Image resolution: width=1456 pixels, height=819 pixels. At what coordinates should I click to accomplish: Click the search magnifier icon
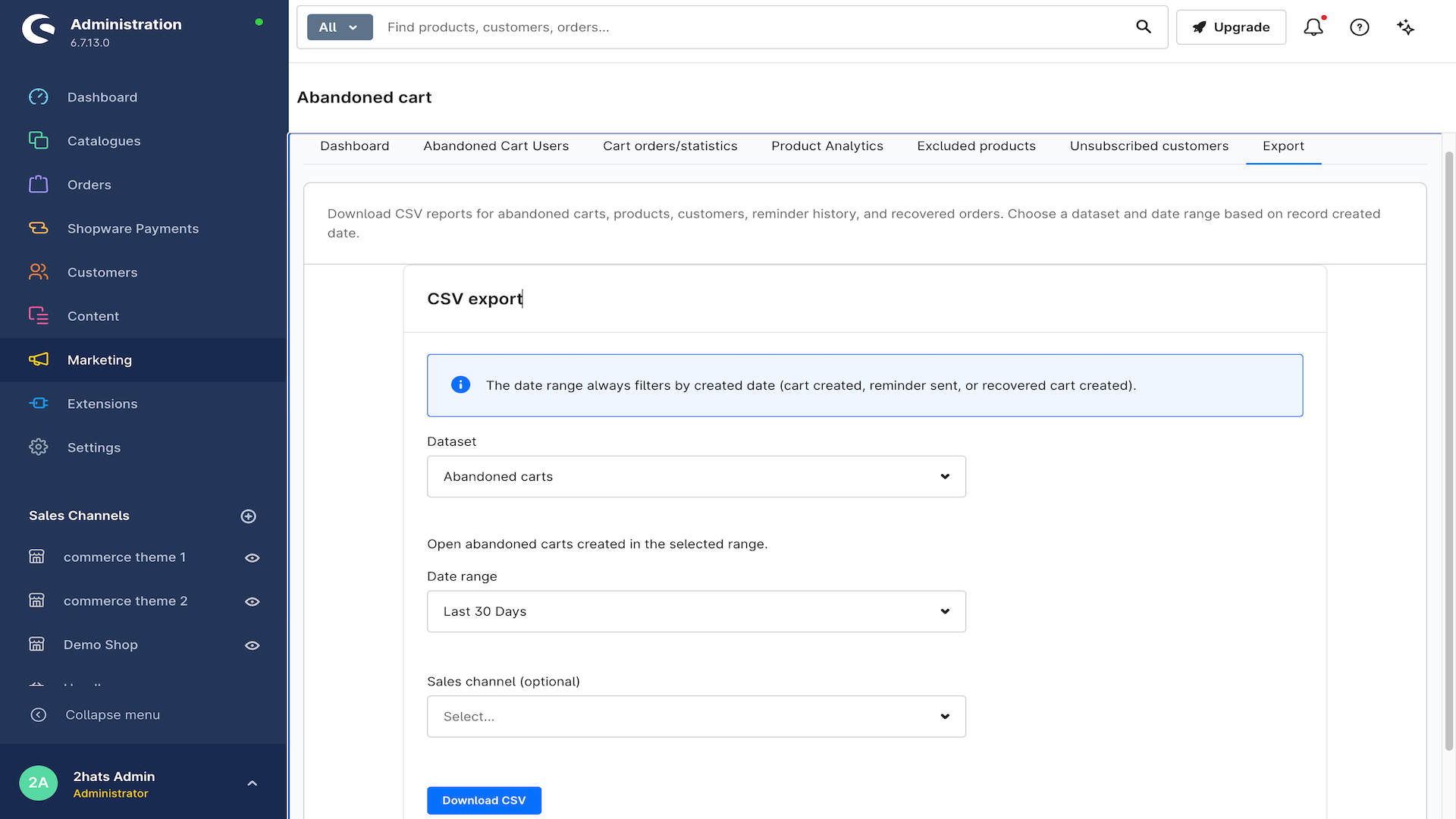click(x=1144, y=27)
